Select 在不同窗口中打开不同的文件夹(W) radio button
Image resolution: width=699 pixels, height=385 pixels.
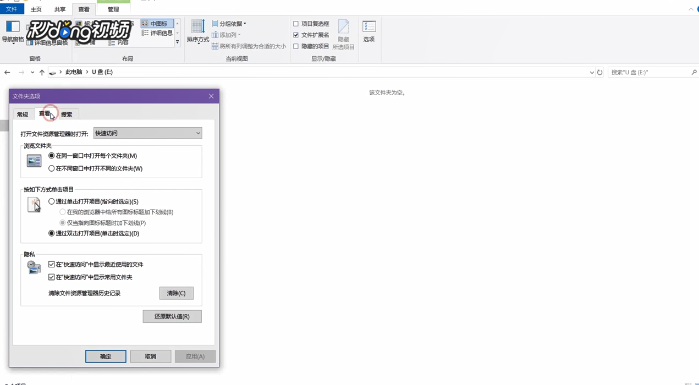point(51,168)
